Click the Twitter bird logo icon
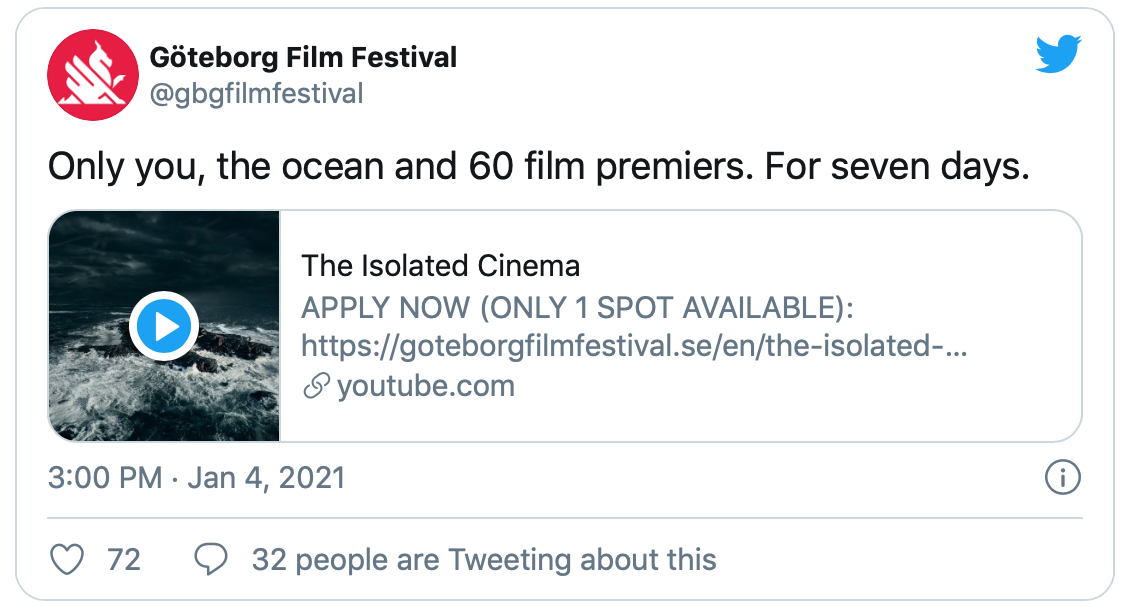 pyautogui.click(x=1058, y=54)
